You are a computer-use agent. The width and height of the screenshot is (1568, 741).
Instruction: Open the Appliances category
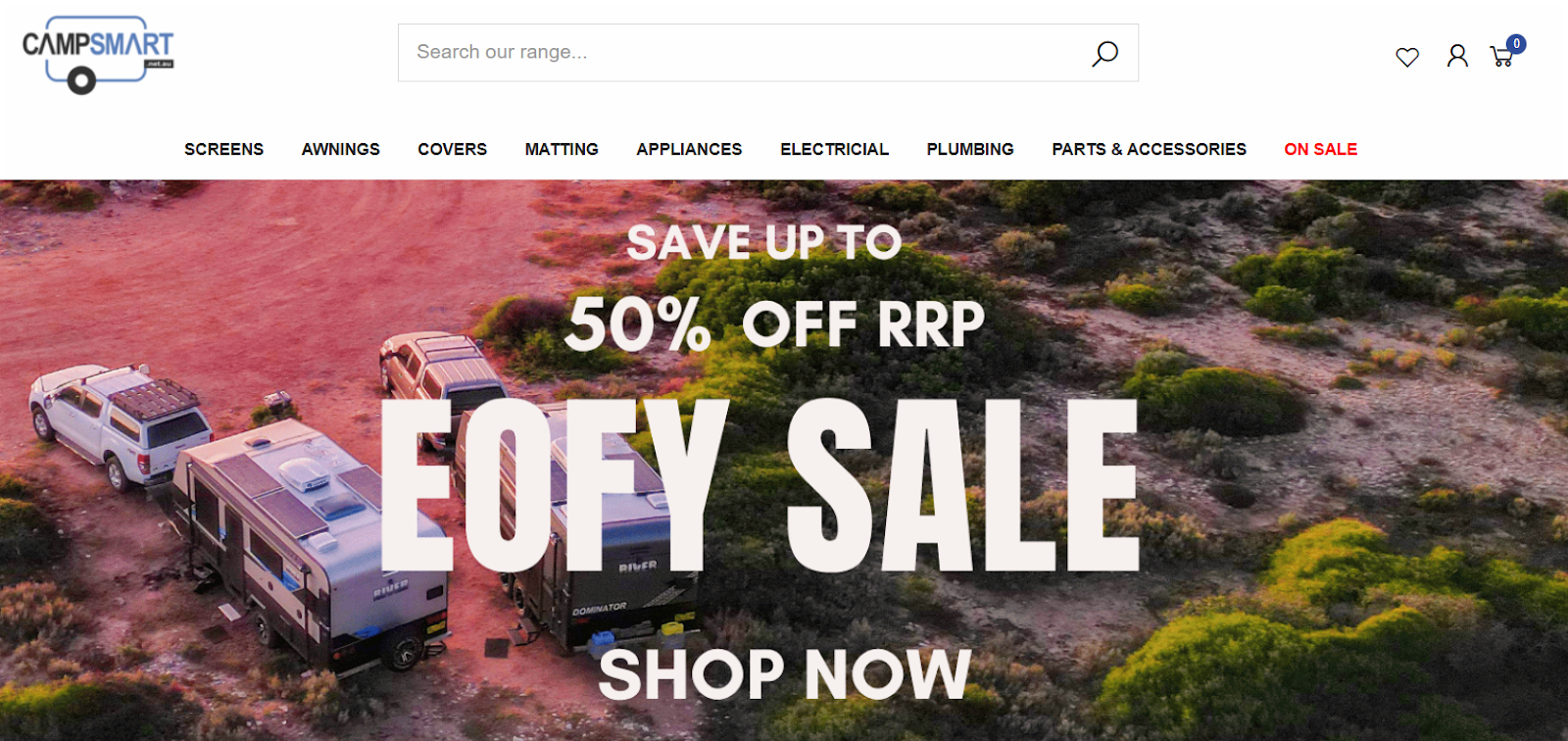(689, 149)
